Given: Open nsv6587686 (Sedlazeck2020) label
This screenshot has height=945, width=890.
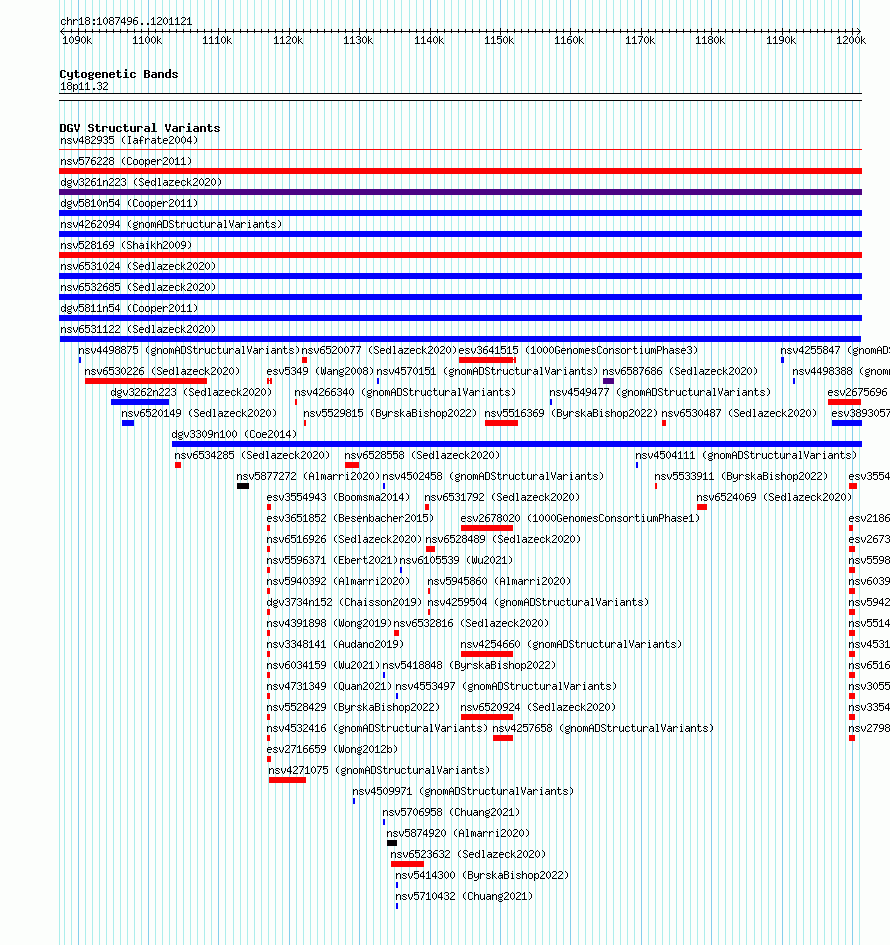Looking at the screenshot, I should click(x=680, y=371).
